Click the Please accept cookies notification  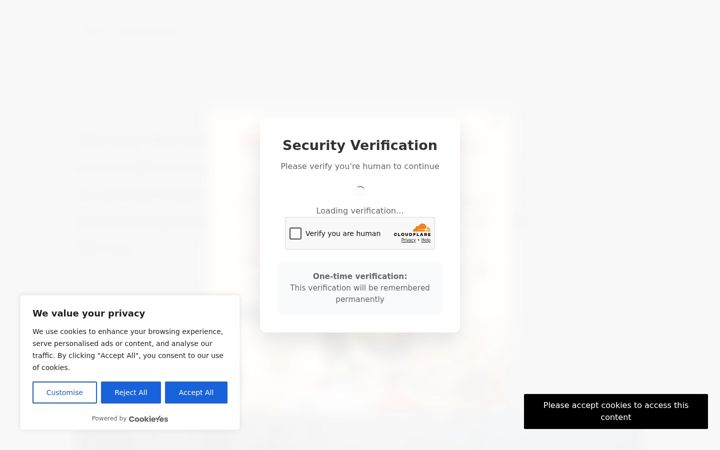coord(616,411)
